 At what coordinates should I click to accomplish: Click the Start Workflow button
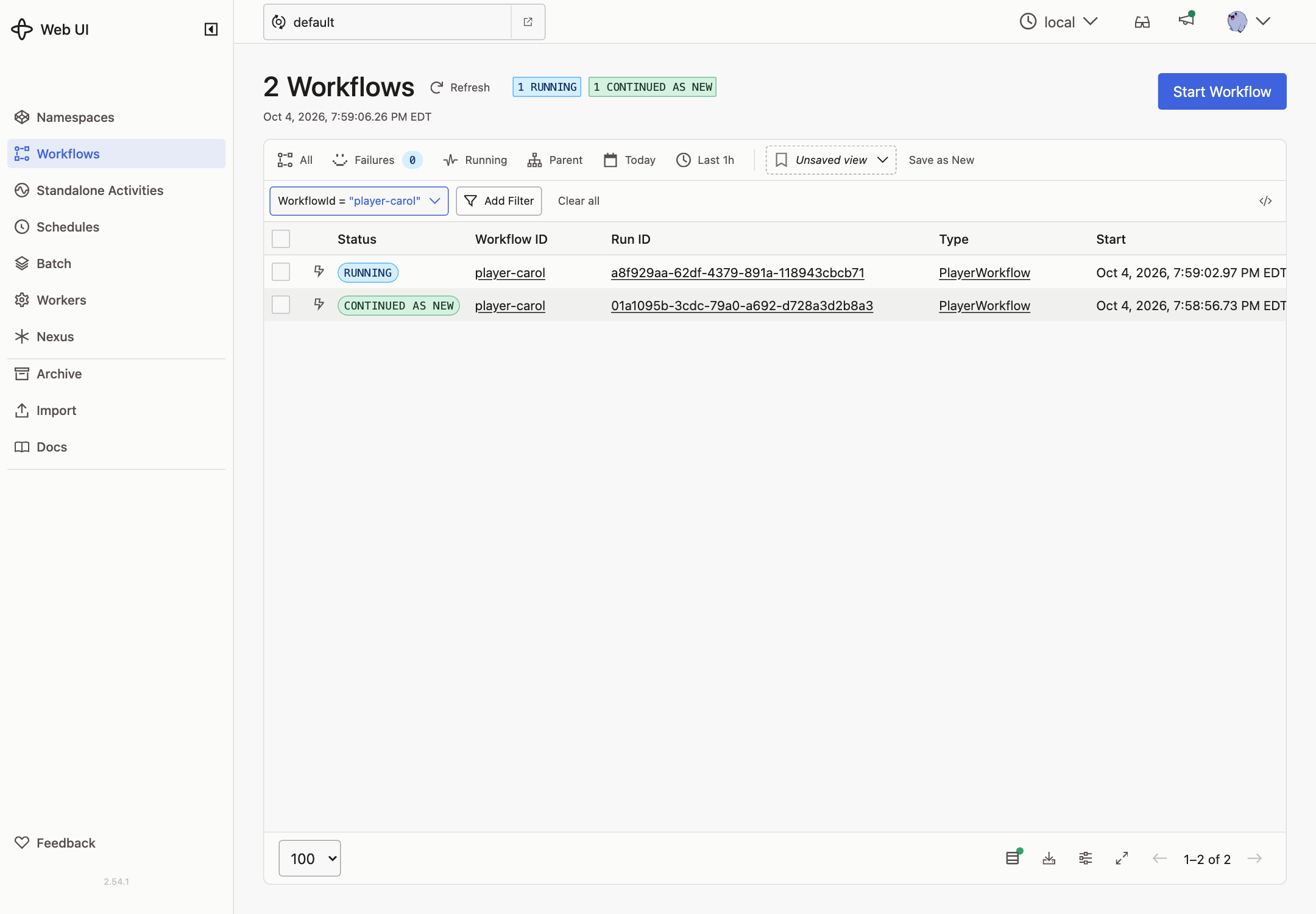coord(1222,91)
